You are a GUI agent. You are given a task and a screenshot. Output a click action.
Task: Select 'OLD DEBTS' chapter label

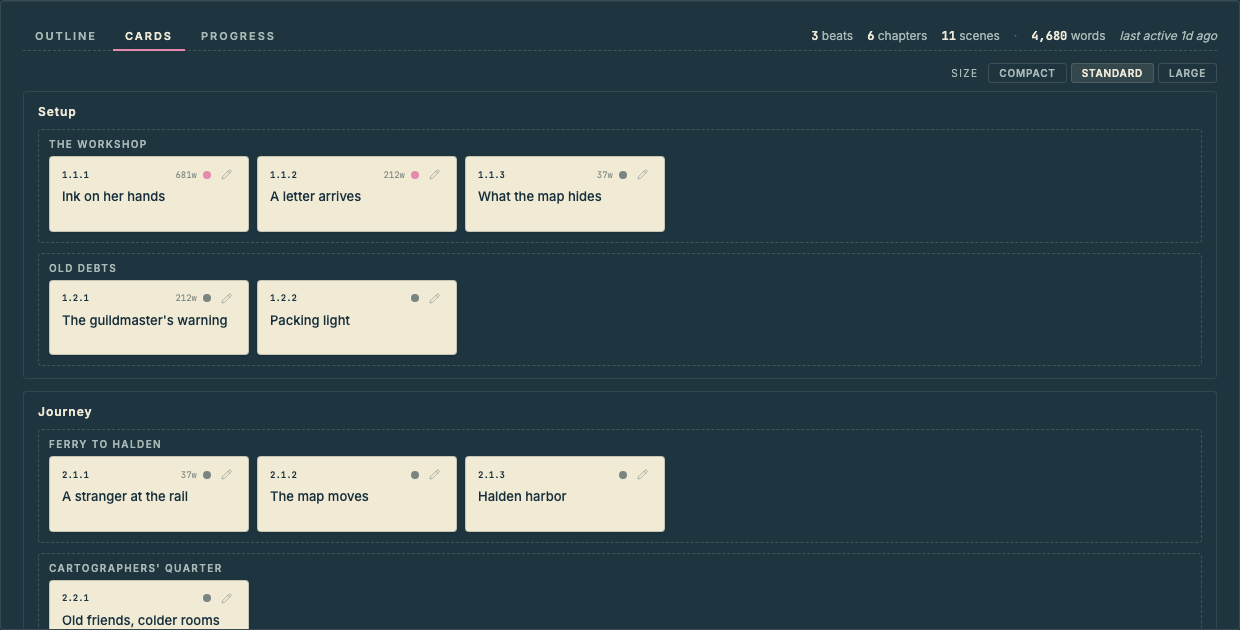coord(83,268)
